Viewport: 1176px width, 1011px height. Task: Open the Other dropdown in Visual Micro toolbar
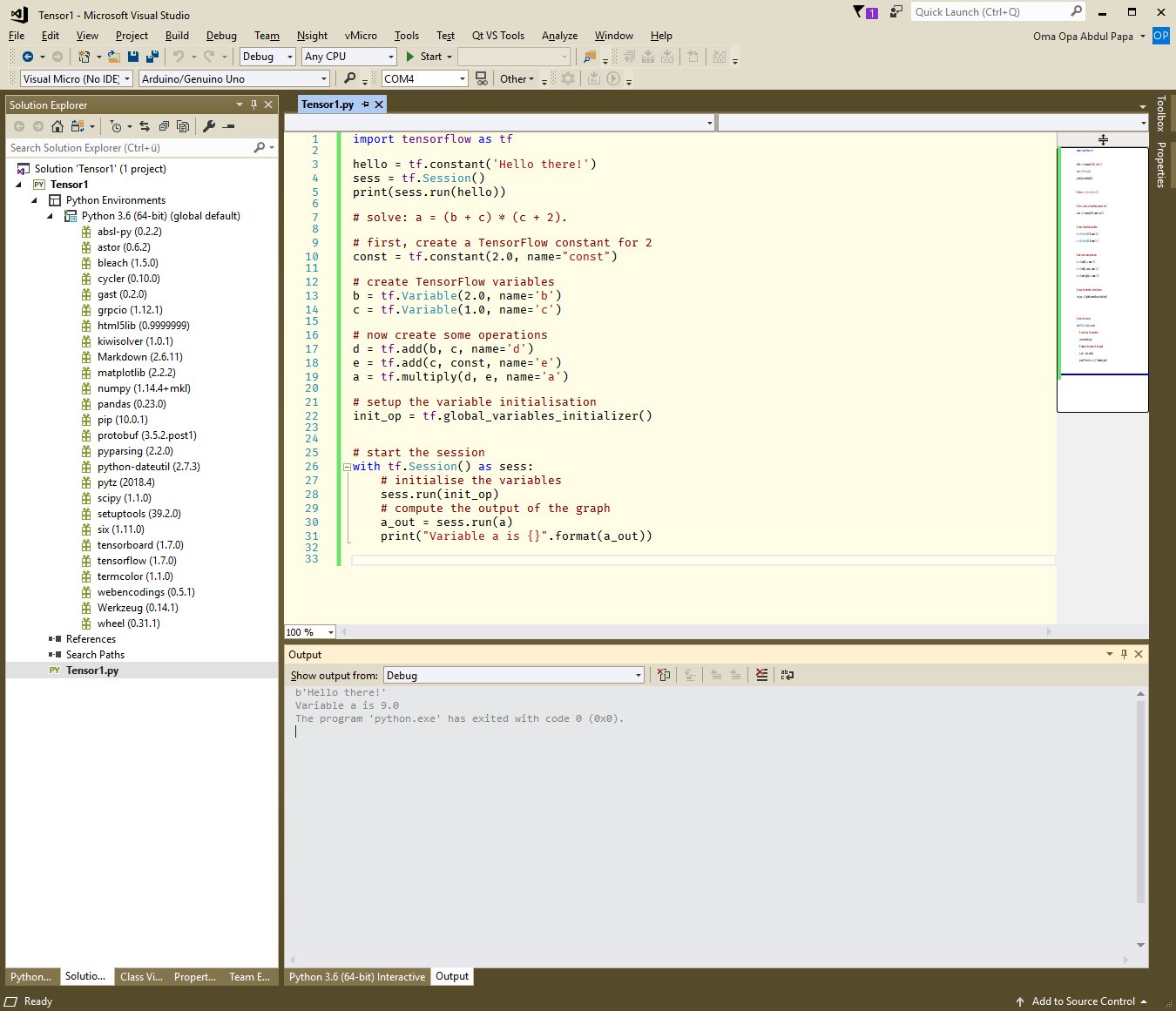point(517,78)
